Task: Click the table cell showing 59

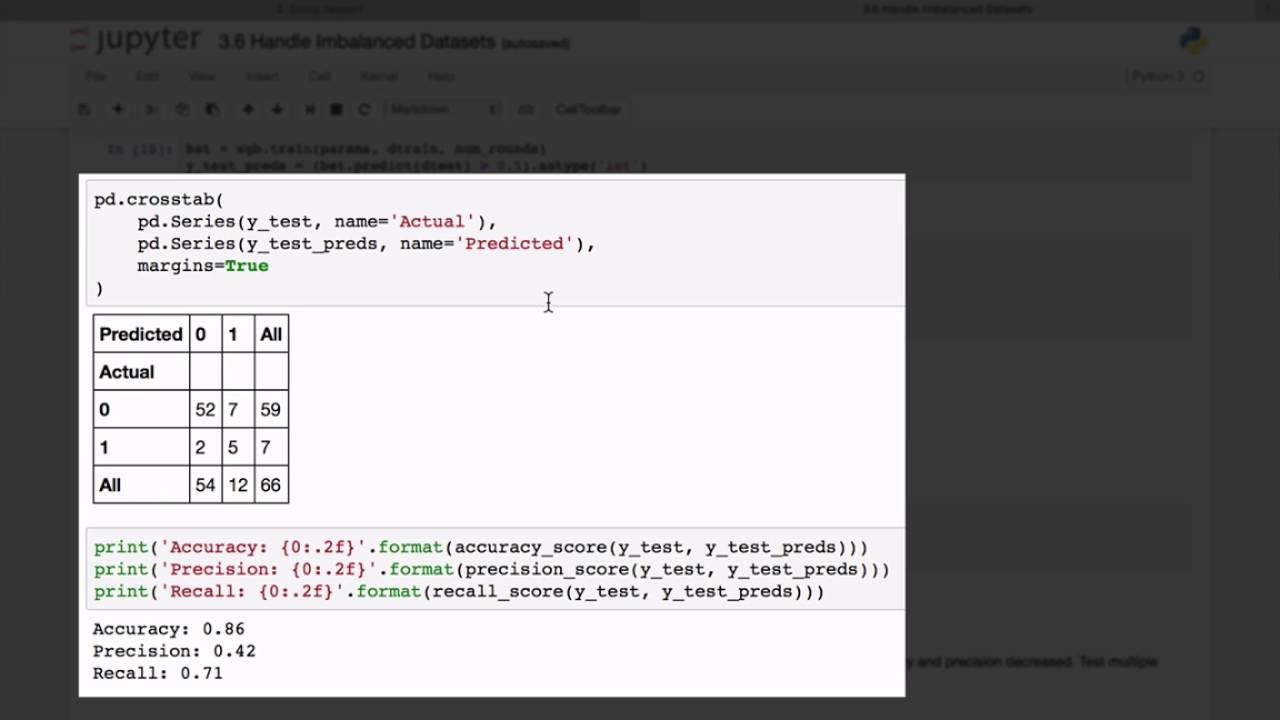Action: (x=271, y=410)
